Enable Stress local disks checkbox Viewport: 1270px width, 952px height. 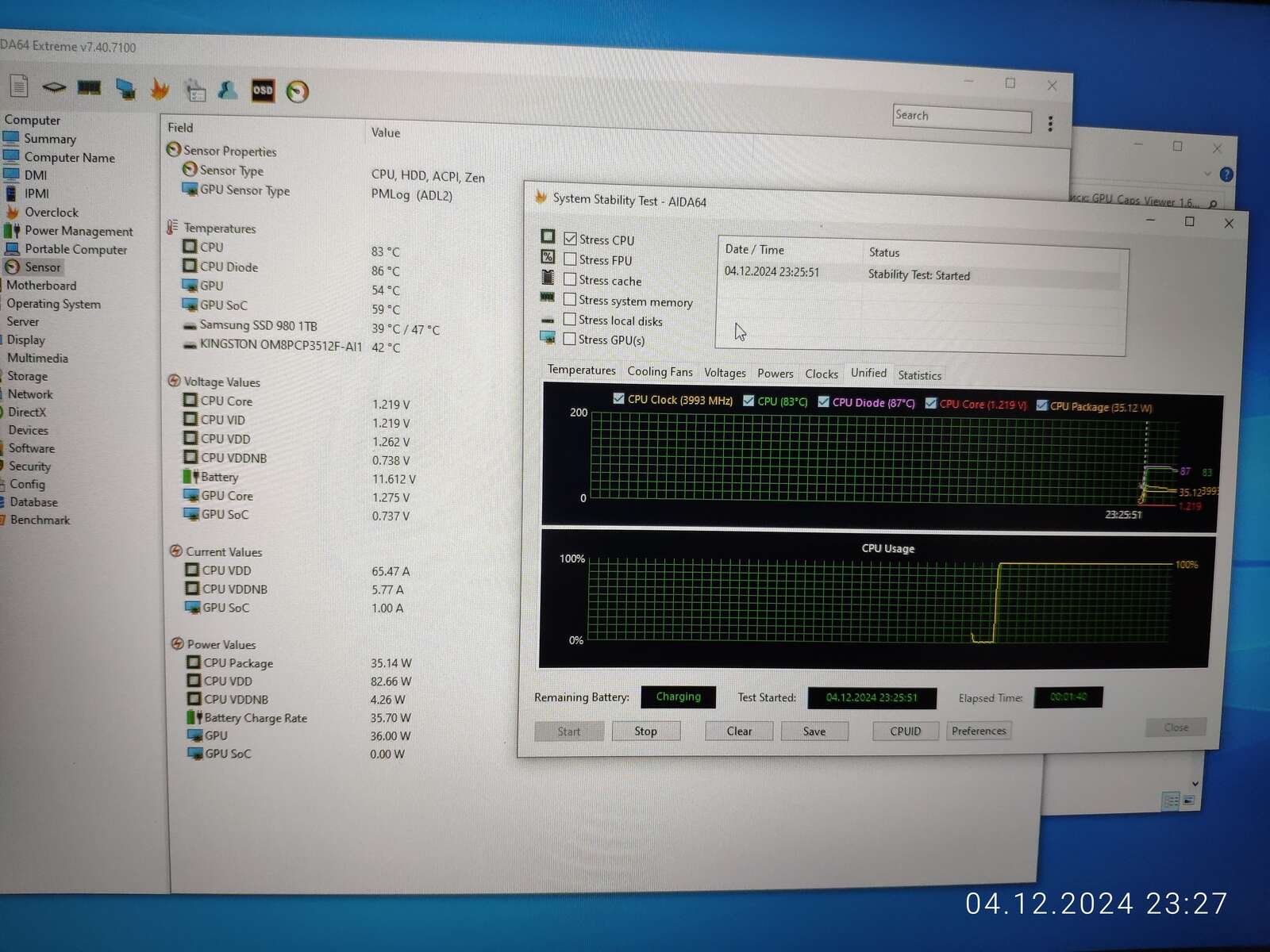point(569,319)
